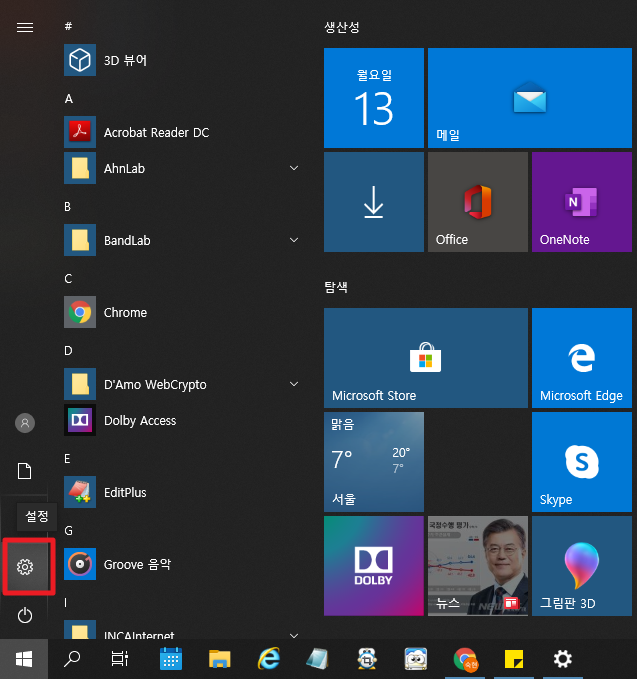637x679 pixels.
Task: Open the Microsoft Store tile
Action: click(x=426, y=358)
